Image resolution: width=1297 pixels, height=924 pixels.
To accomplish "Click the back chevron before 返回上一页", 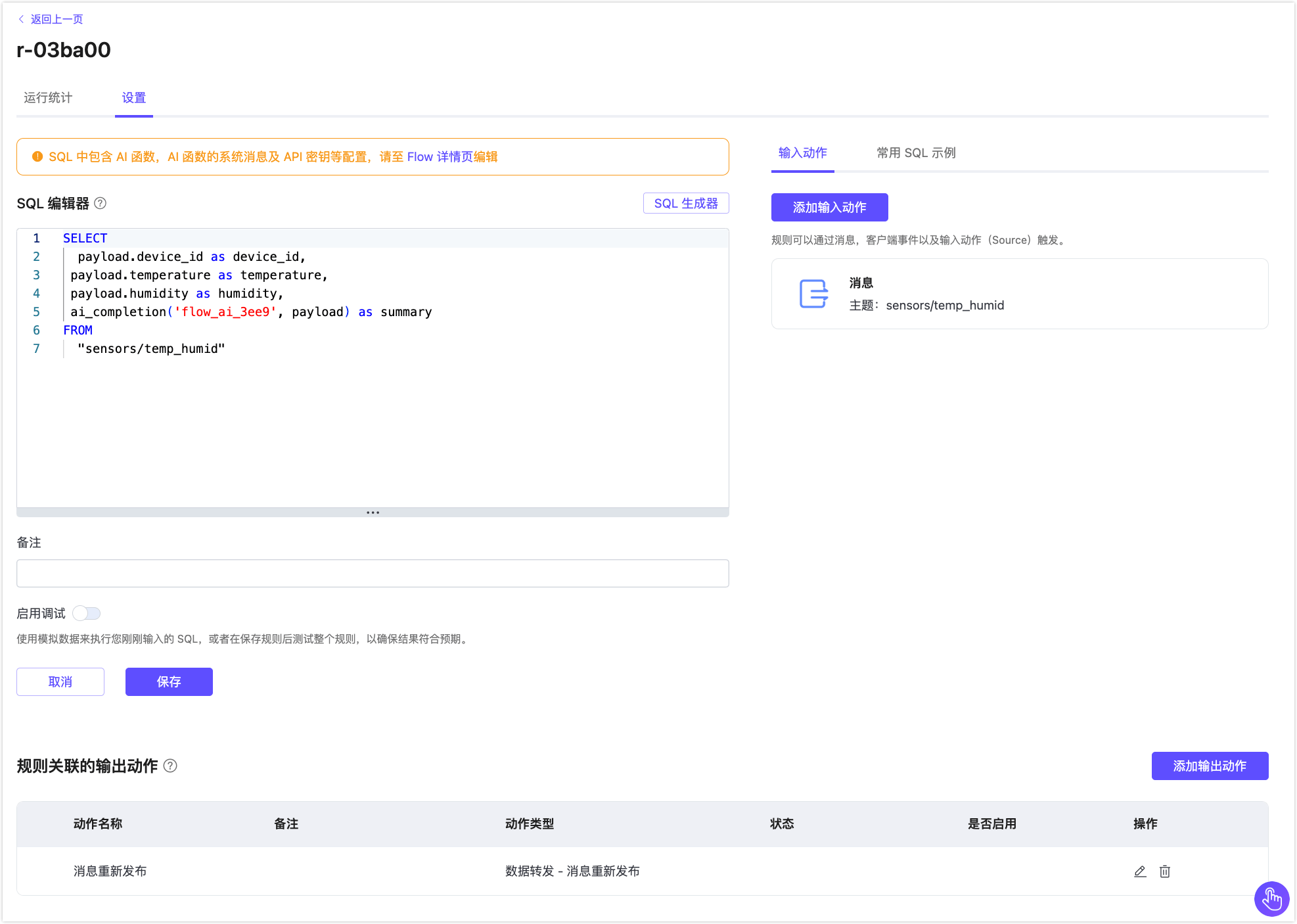I will (x=20, y=19).
